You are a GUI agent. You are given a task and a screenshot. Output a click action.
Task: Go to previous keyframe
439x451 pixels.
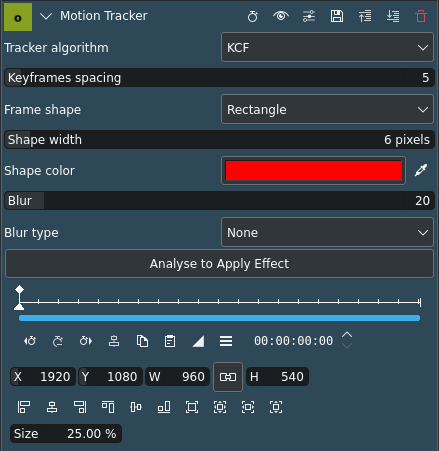coord(30,341)
